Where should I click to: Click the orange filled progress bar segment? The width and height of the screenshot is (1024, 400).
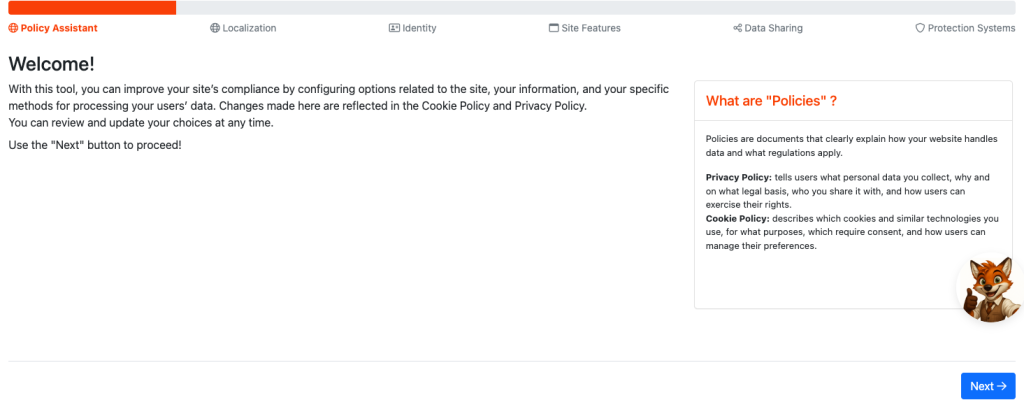pyautogui.click(x=92, y=8)
